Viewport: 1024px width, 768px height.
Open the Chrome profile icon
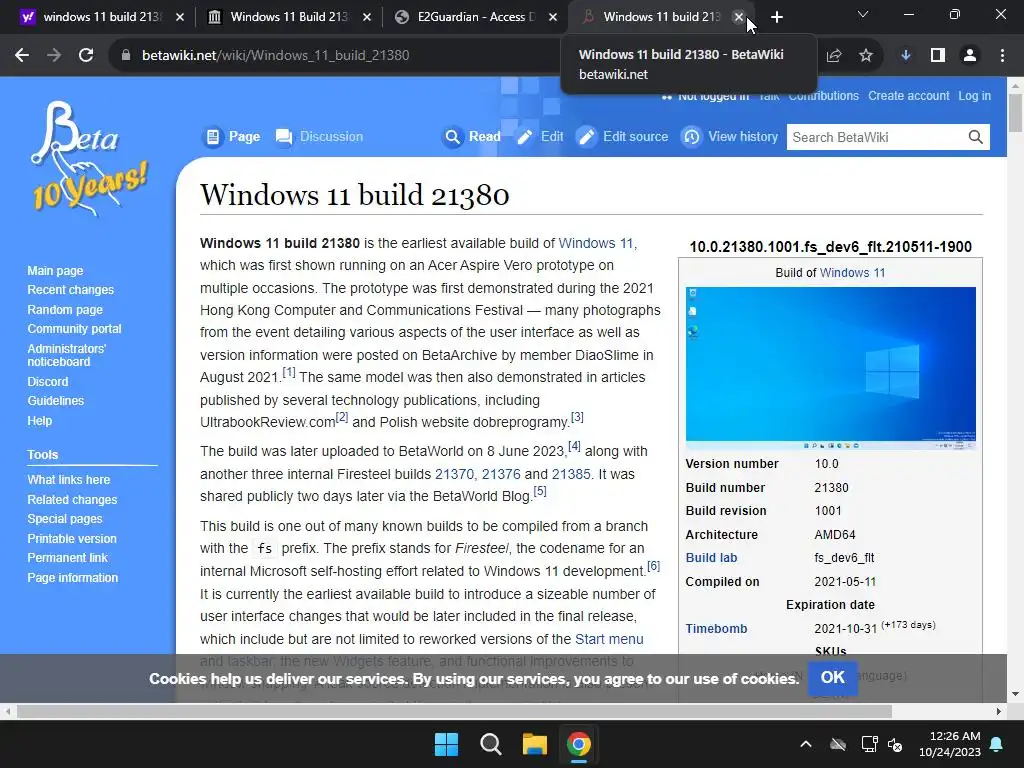[x=970, y=56]
